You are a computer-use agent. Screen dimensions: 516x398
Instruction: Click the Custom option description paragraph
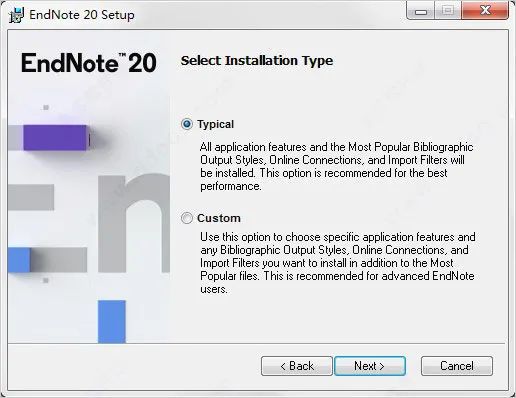(337, 263)
